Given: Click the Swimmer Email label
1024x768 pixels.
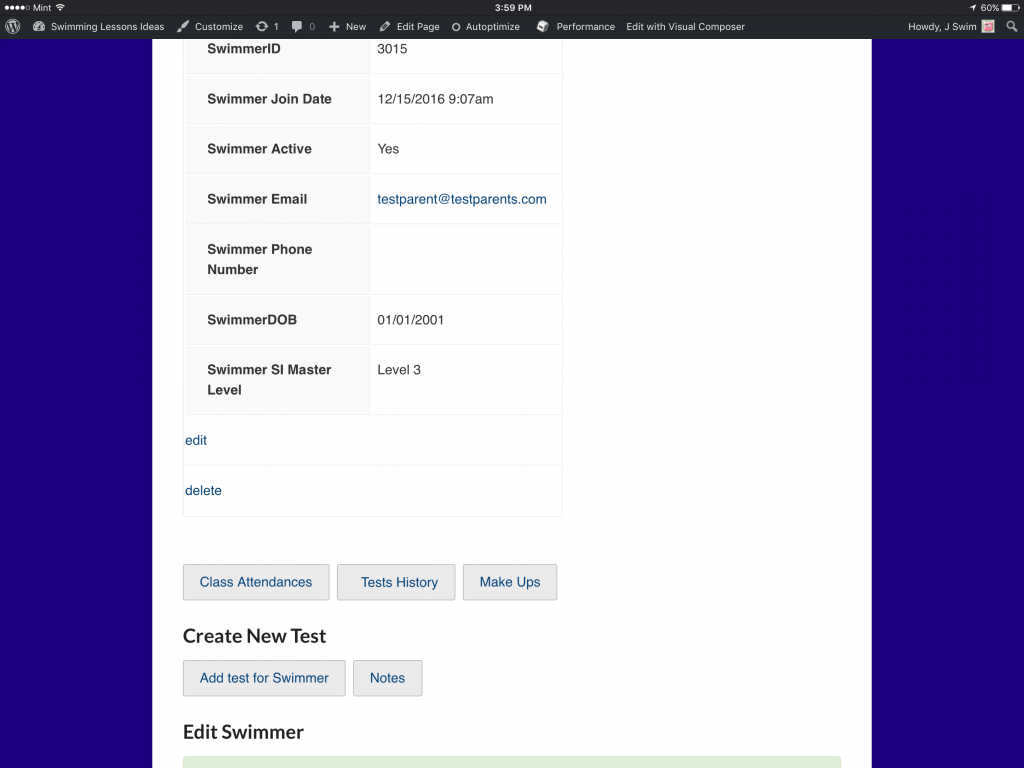Looking at the screenshot, I should (257, 199).
